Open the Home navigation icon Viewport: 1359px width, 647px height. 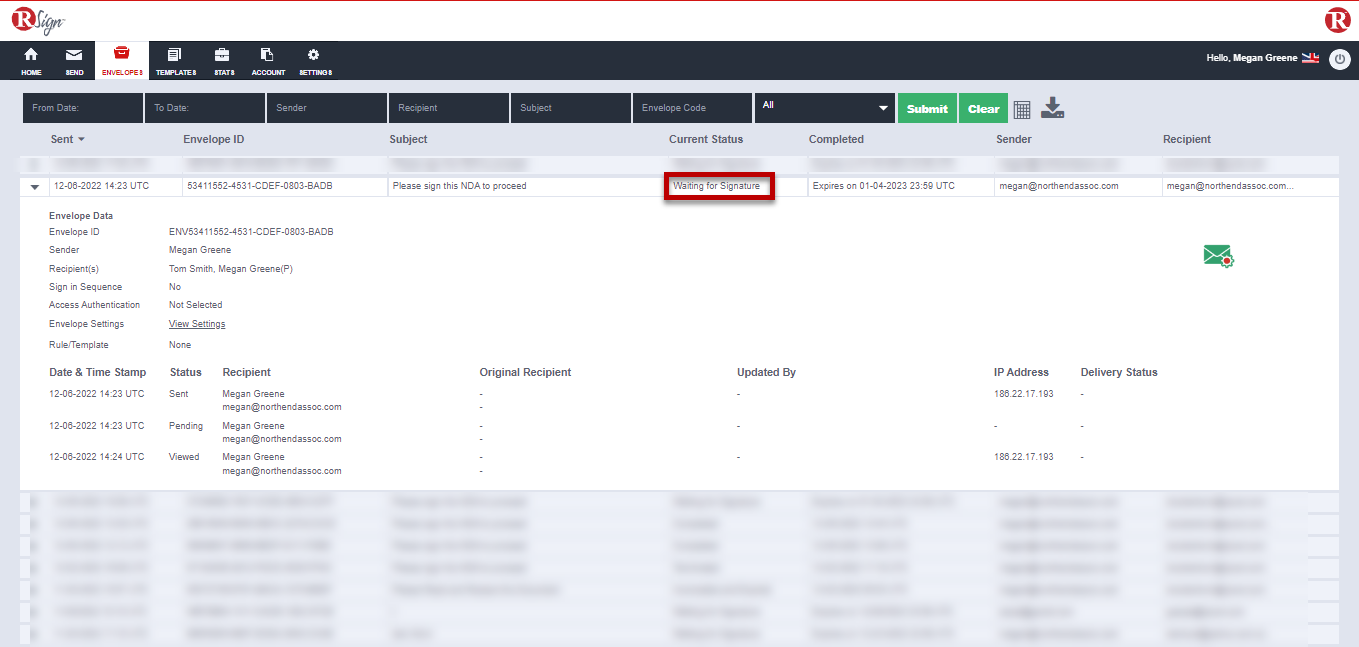point(31,60)
